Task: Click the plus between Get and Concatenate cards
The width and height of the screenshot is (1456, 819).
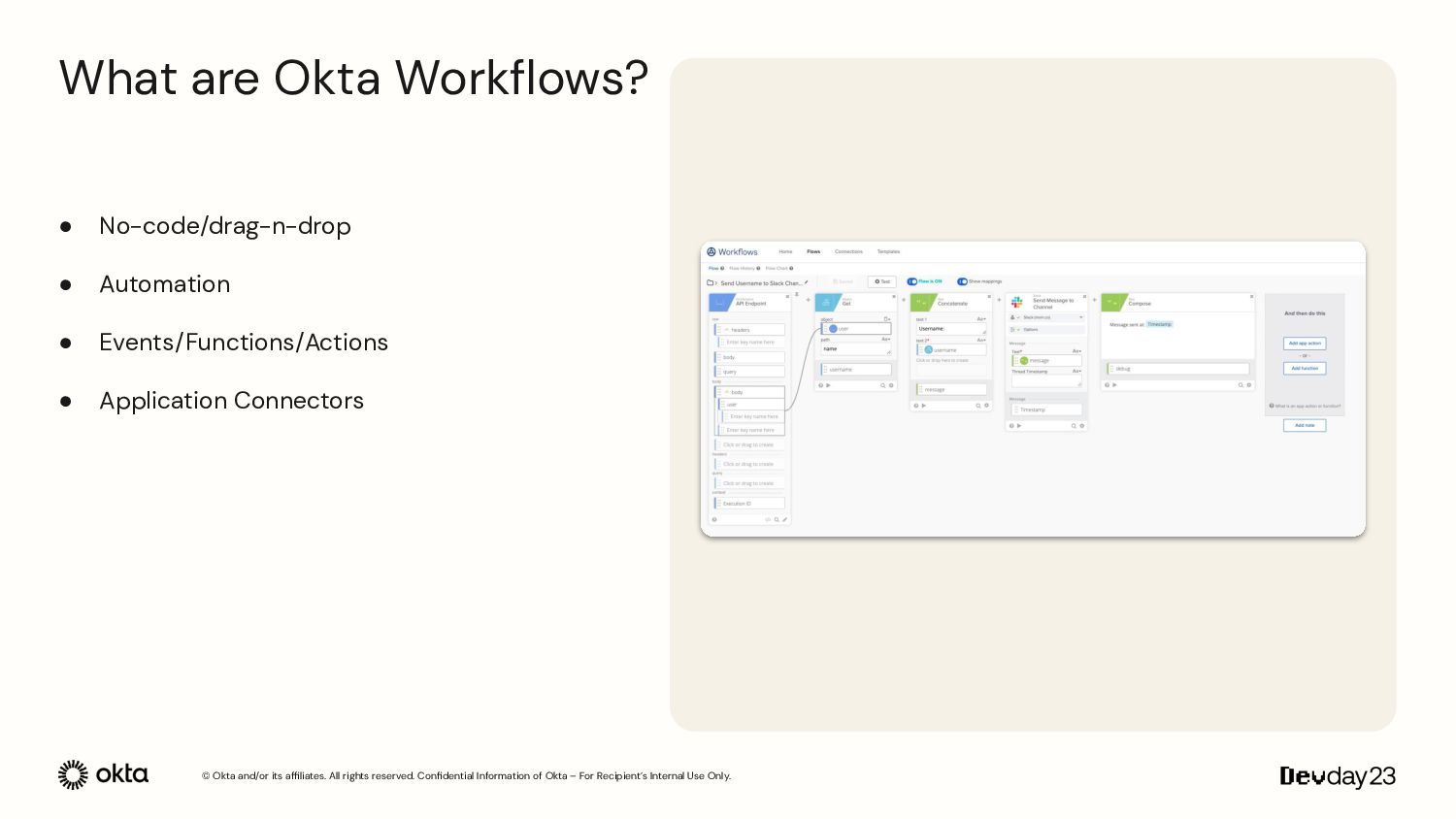Action: coord(904,300)
